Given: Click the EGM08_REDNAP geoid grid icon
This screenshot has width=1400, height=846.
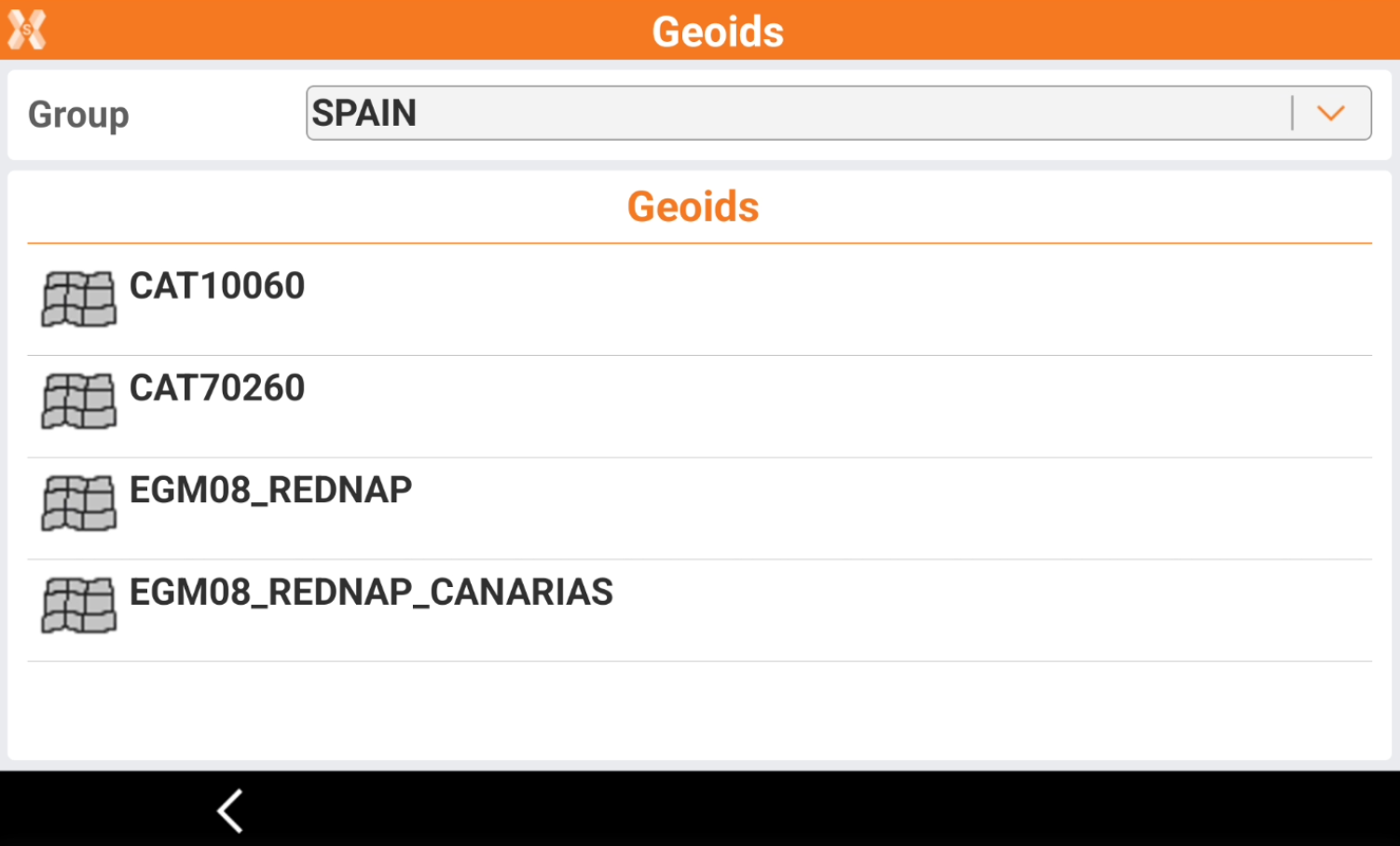Looking at the screenshot, I should (x=79, y=503).
